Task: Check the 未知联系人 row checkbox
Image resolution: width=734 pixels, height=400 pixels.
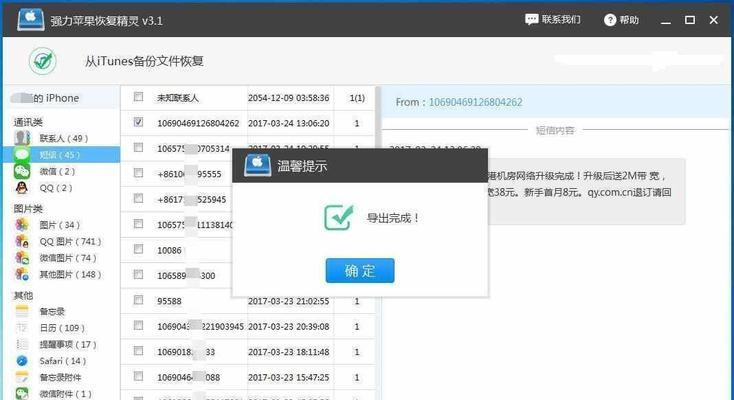Action: pyautogui.click(x=138, y=96)
